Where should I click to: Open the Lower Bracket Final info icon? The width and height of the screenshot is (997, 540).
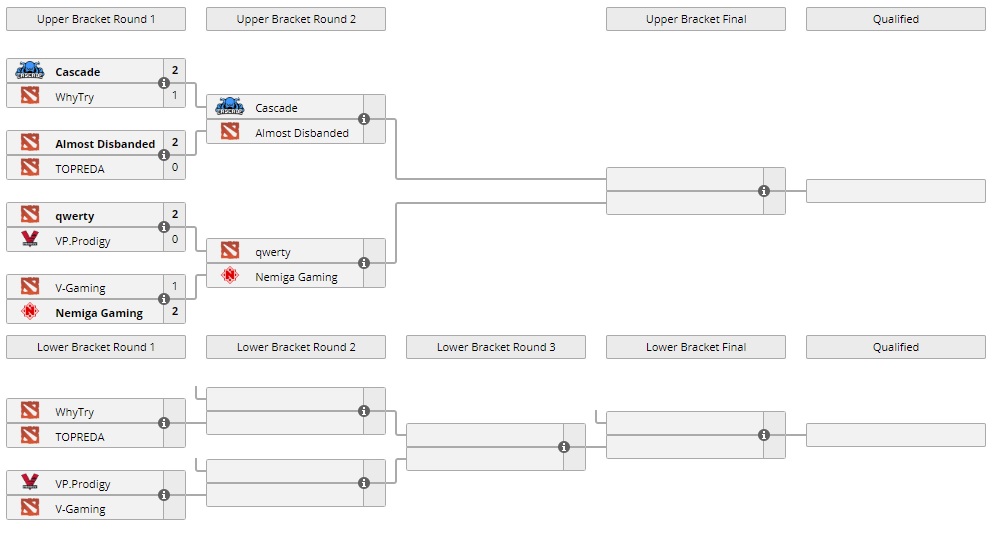764,435
